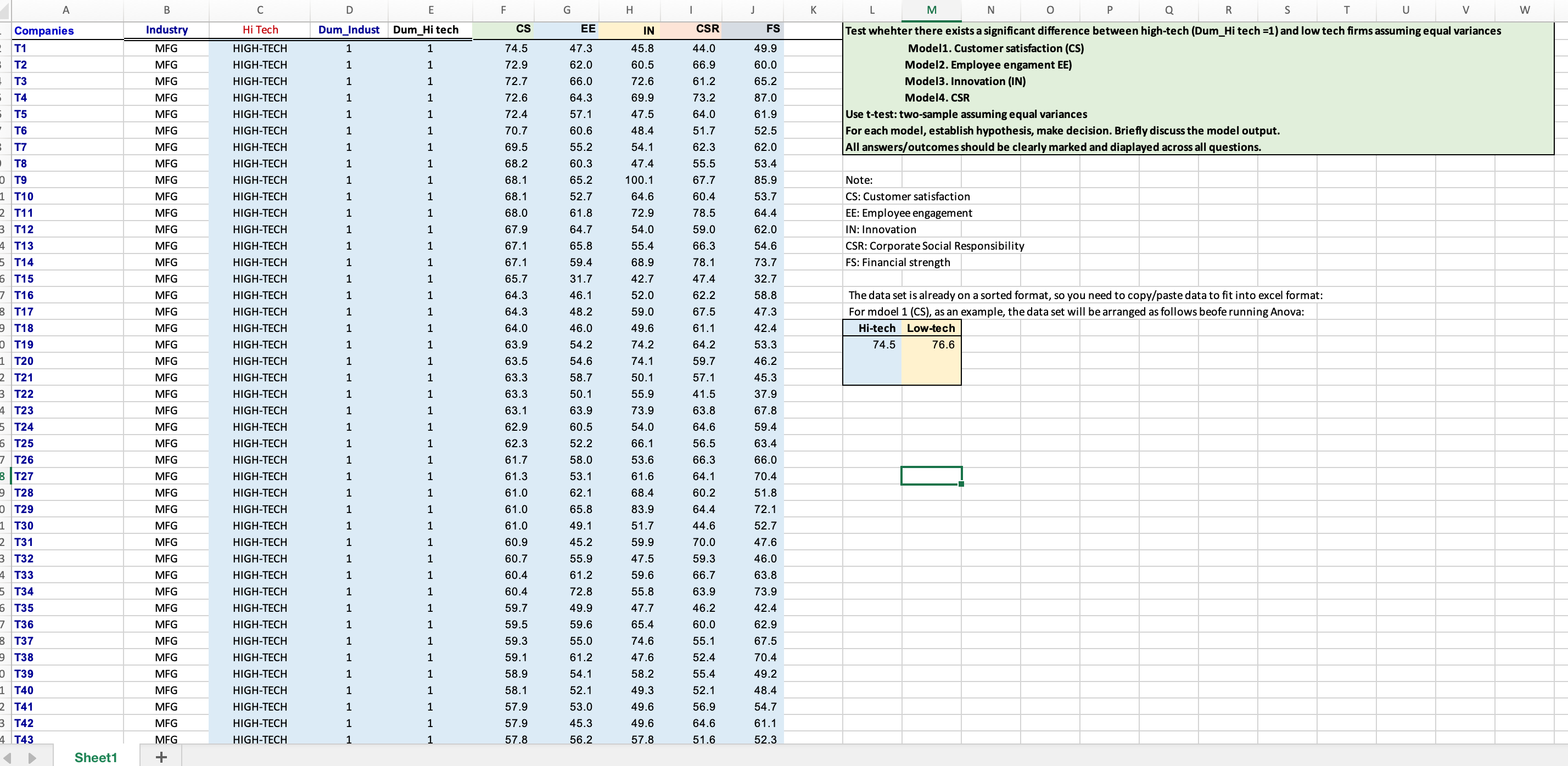Viewport: 1568px width, 766px height.
Task: Select the Dum_Indust header cell
Action: click(x=348, y=30)
